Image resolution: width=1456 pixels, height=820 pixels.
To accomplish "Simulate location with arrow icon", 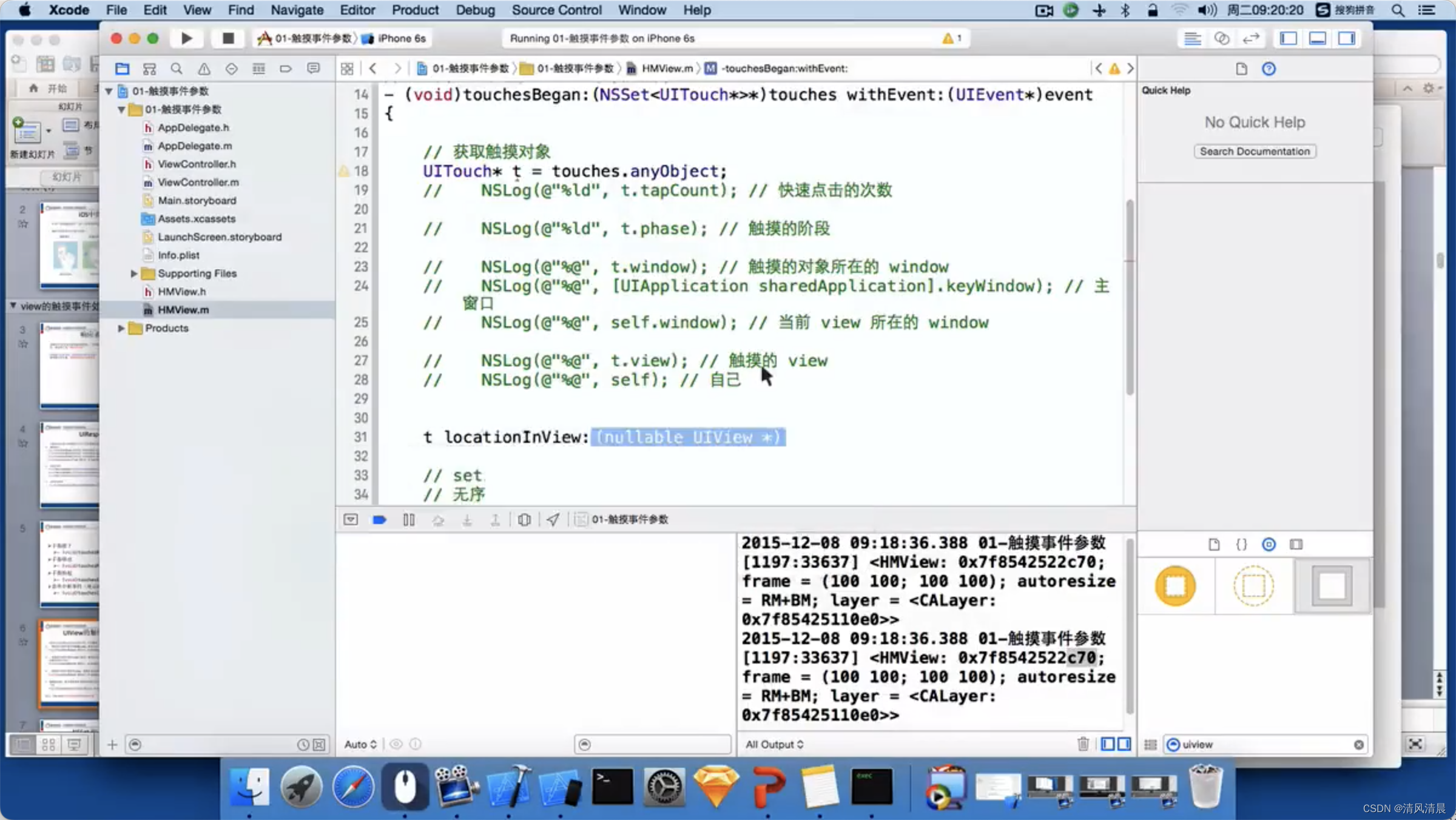I will click(x=553, y=520).
